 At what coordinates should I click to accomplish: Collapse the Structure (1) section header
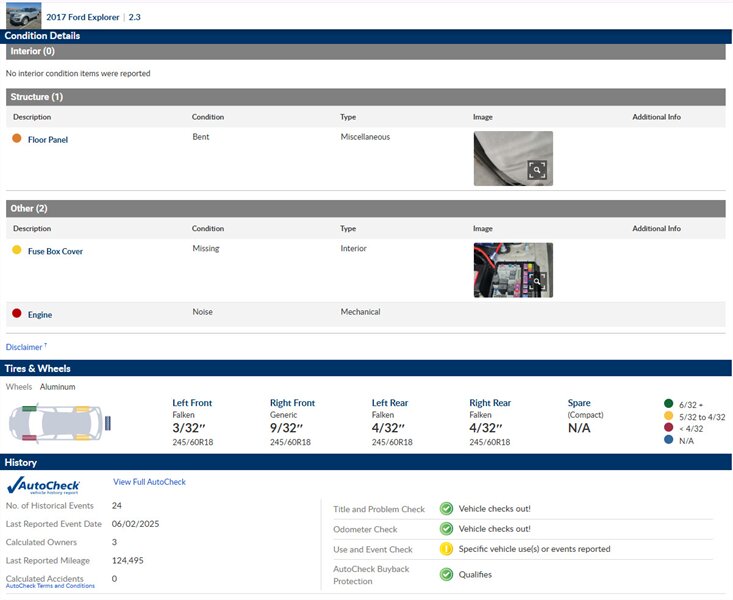(x=365, y=97)
